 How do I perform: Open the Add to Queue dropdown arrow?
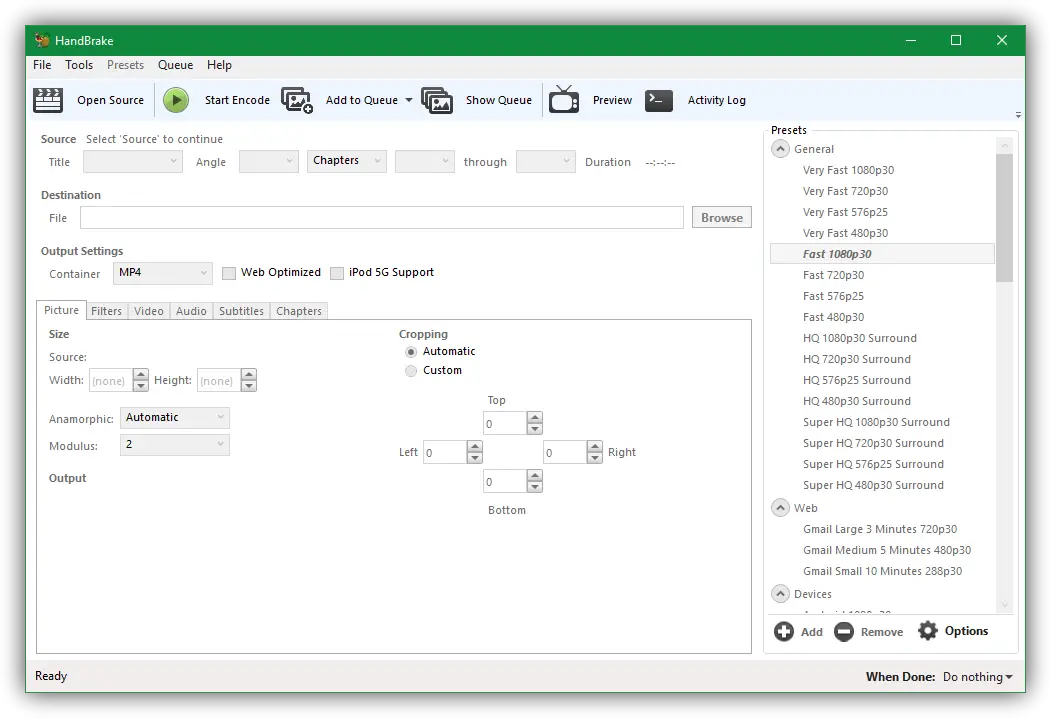click(x=409, y=100)
